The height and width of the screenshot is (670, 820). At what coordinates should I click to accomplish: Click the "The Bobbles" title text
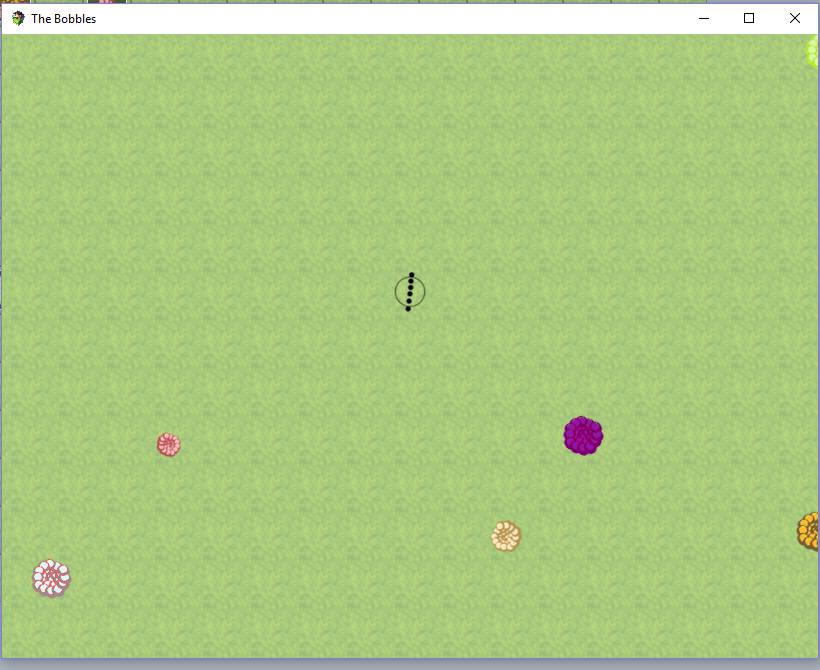64,18
